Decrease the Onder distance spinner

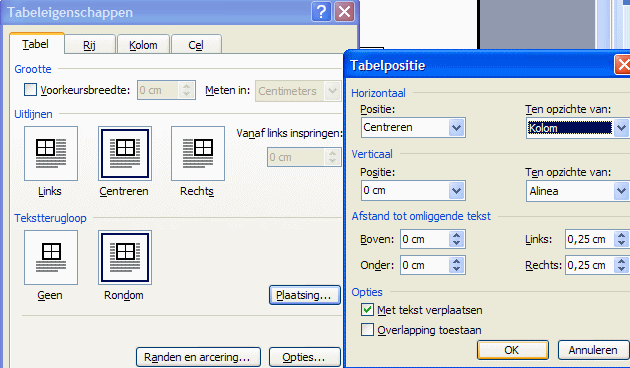click(x=456, y=270)
